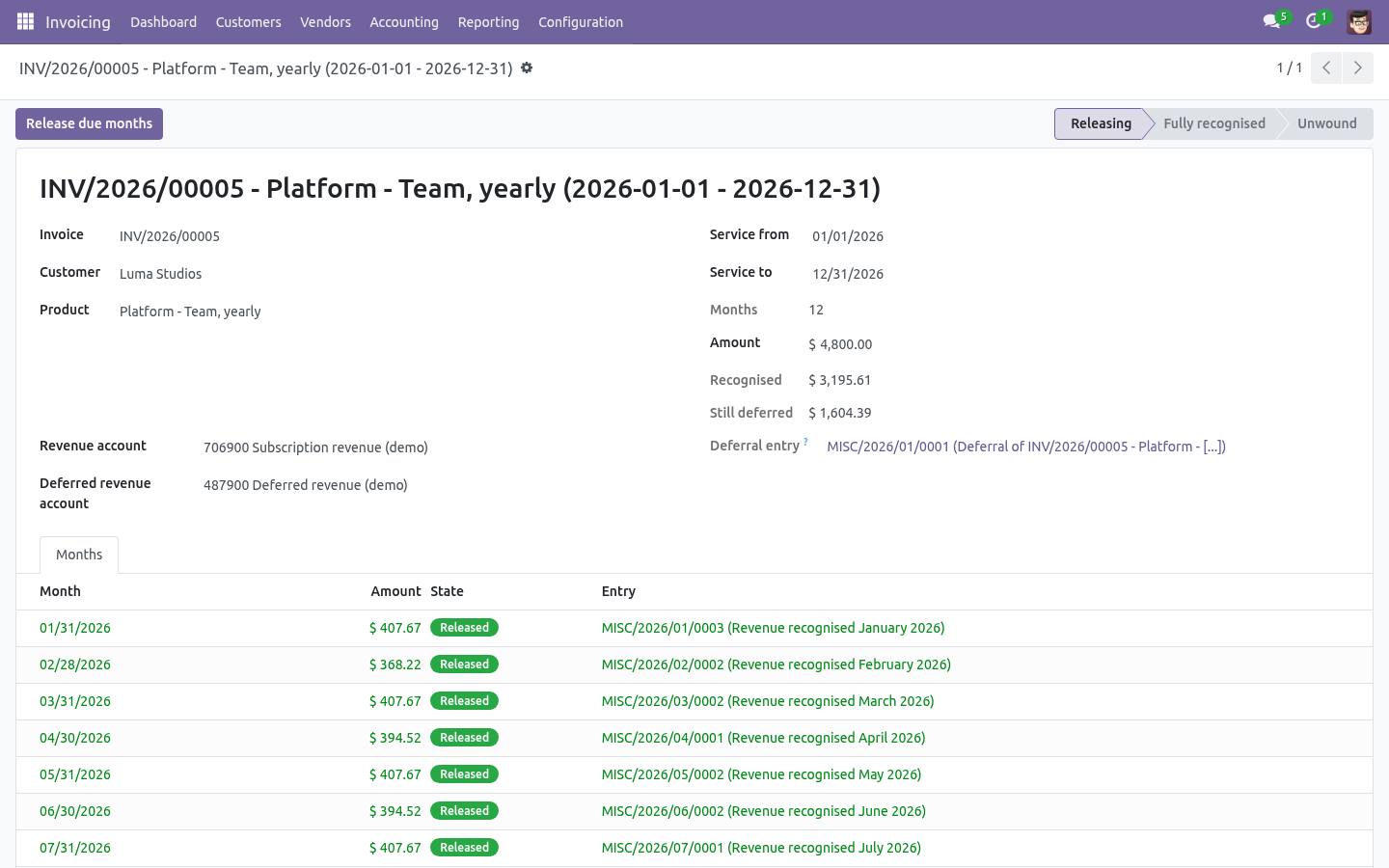
Task: Click the Service from date 01/01/2026
Action: 848,236
